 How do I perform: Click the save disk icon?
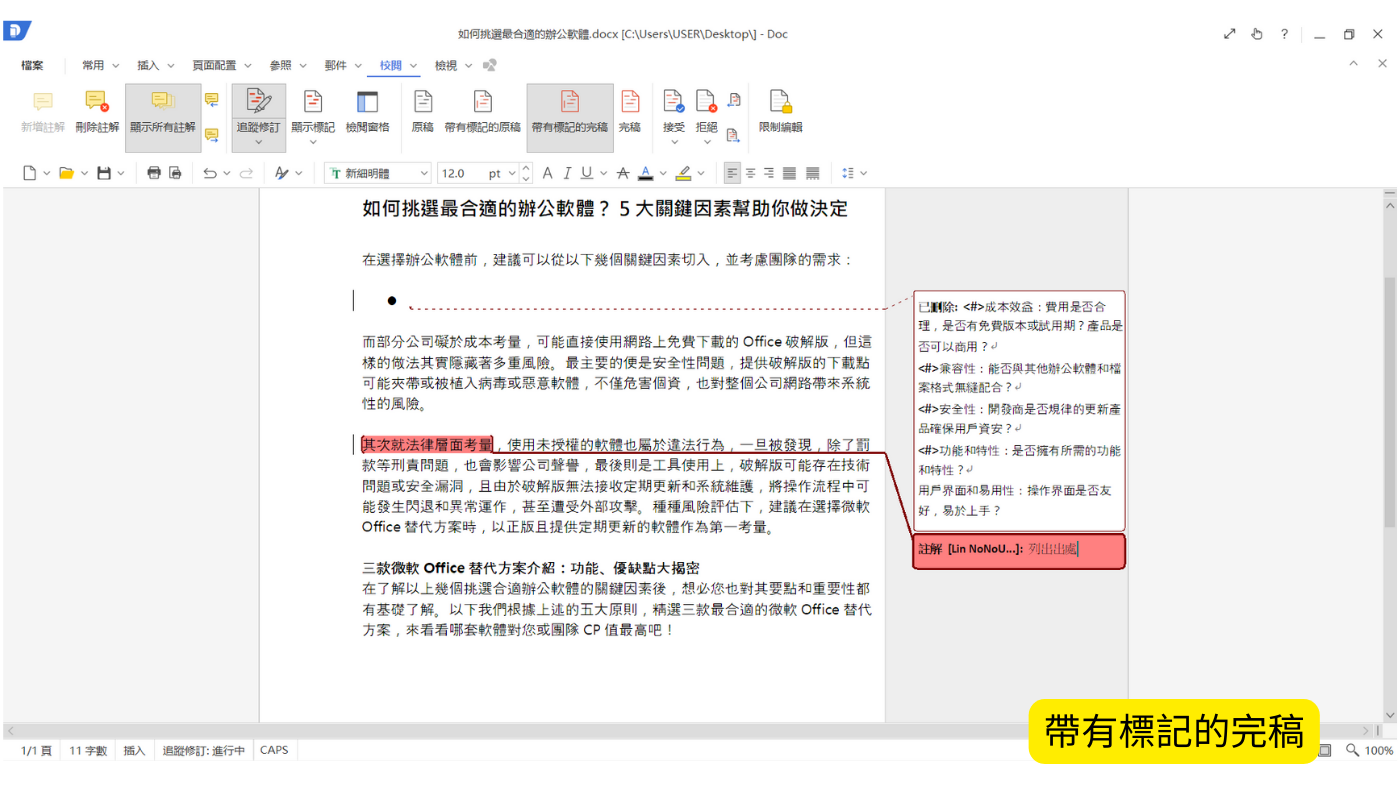coord(104,173)
